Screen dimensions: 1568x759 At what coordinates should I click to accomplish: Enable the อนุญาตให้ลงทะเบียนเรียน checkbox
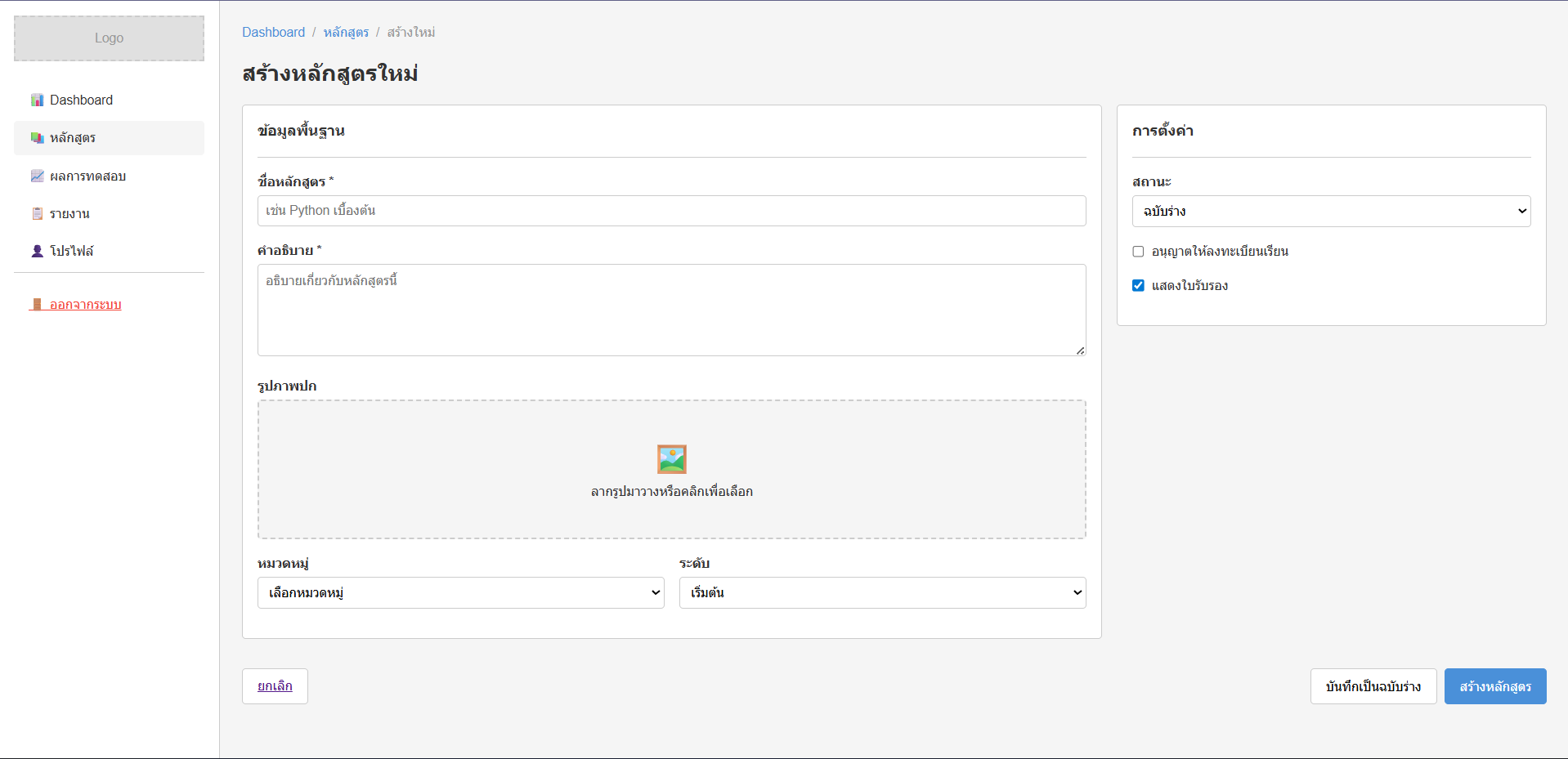[1138, 252]
